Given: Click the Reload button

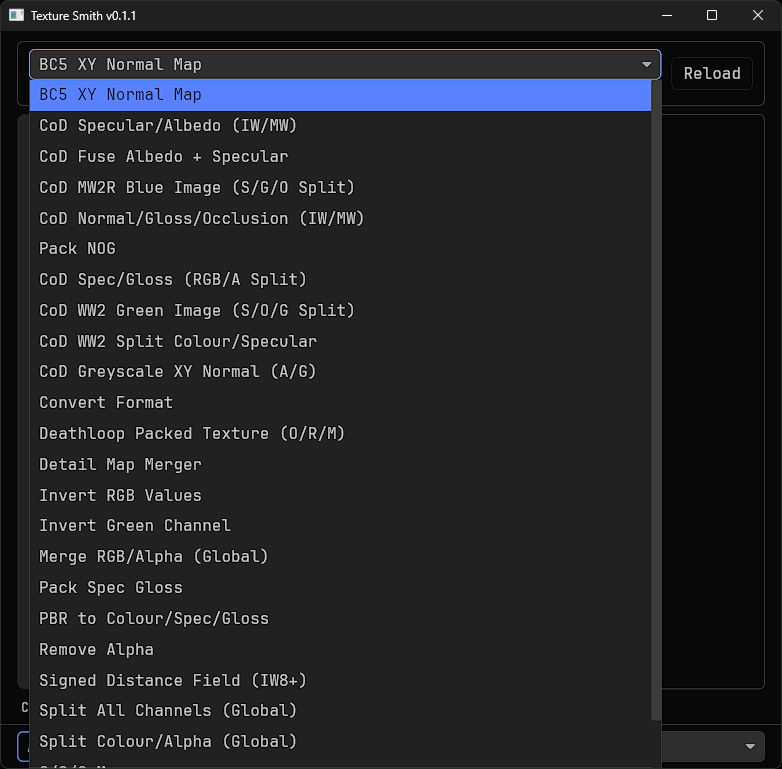Looking at the screenshot, I should pos(712,74).
